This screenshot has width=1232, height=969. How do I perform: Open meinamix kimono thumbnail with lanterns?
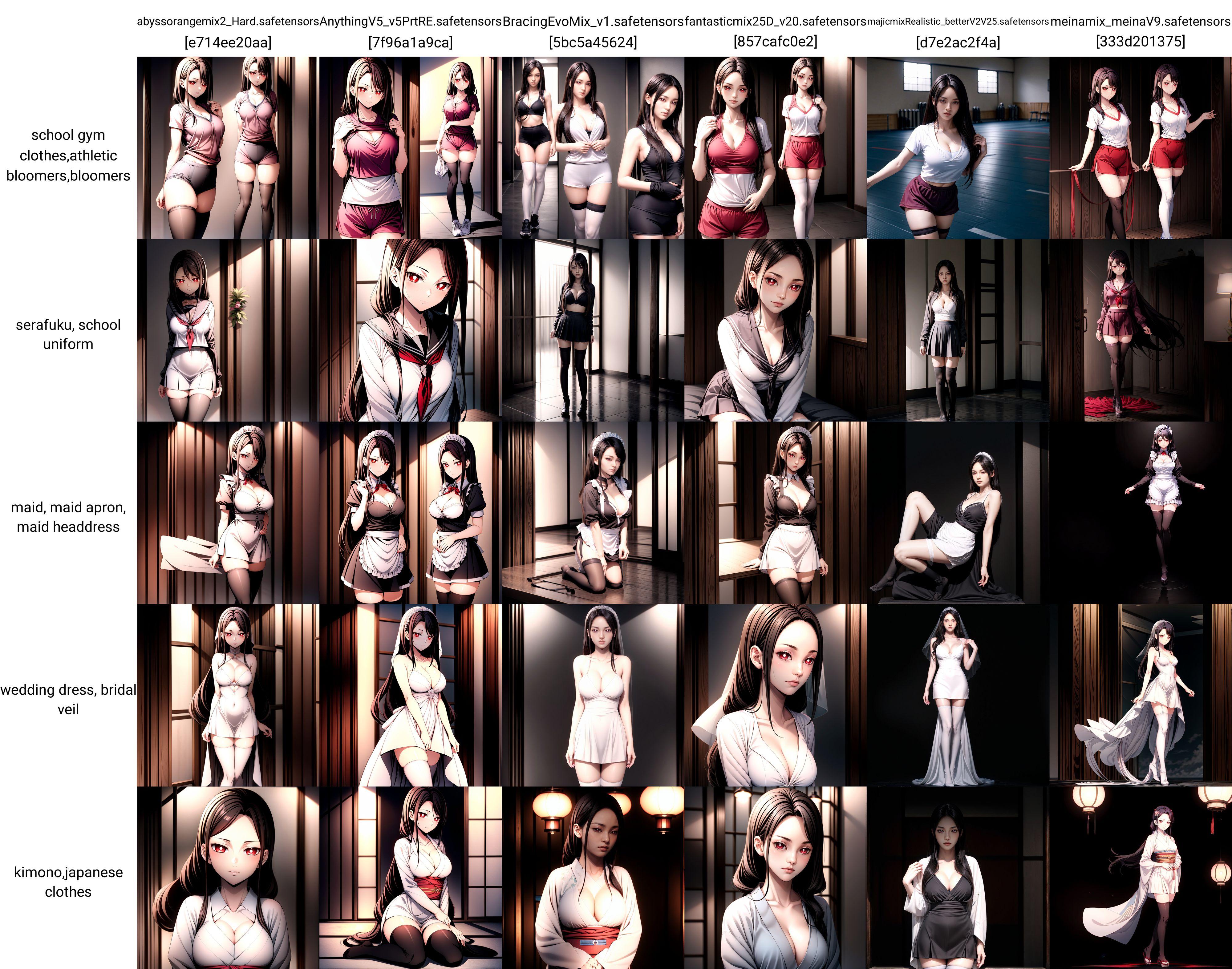coord(1140,877)
